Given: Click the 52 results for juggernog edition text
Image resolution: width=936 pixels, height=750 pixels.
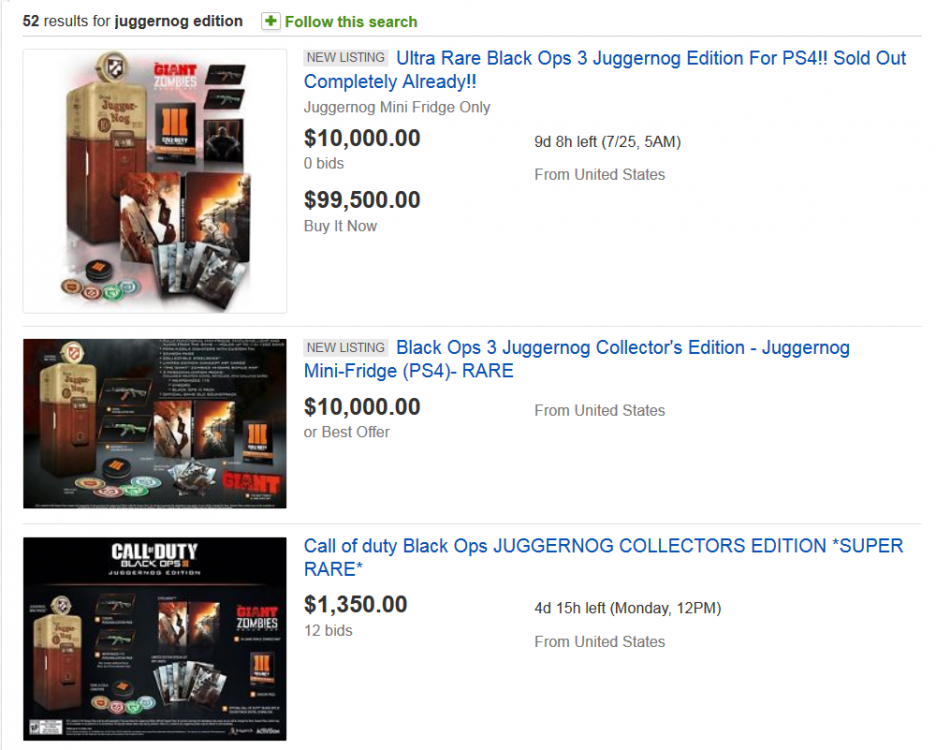Looking at the screenshot, I should [133, 21].
